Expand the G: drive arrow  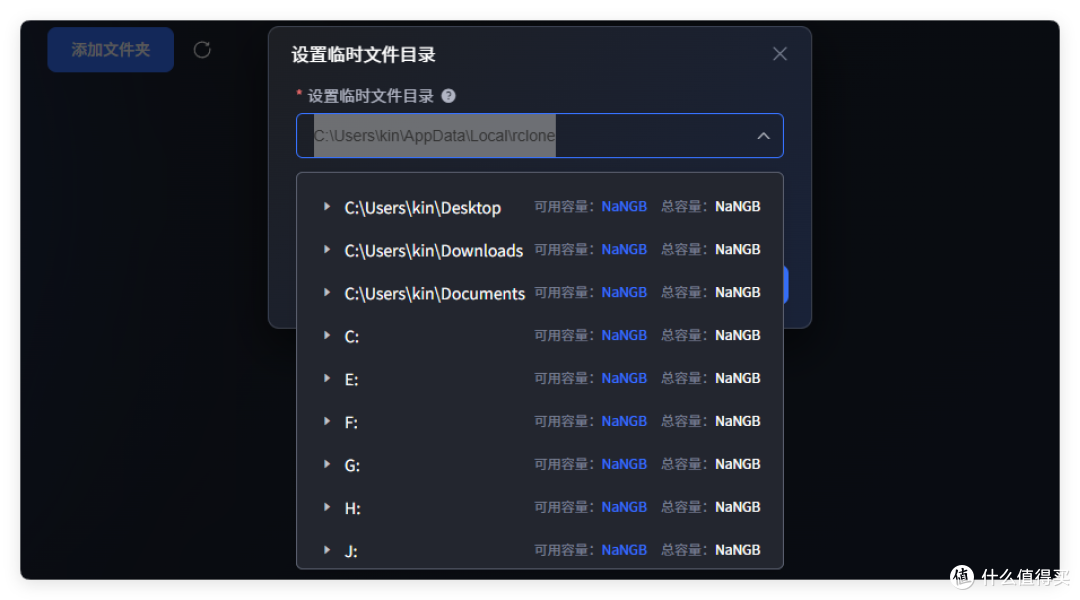coord(326,464)
